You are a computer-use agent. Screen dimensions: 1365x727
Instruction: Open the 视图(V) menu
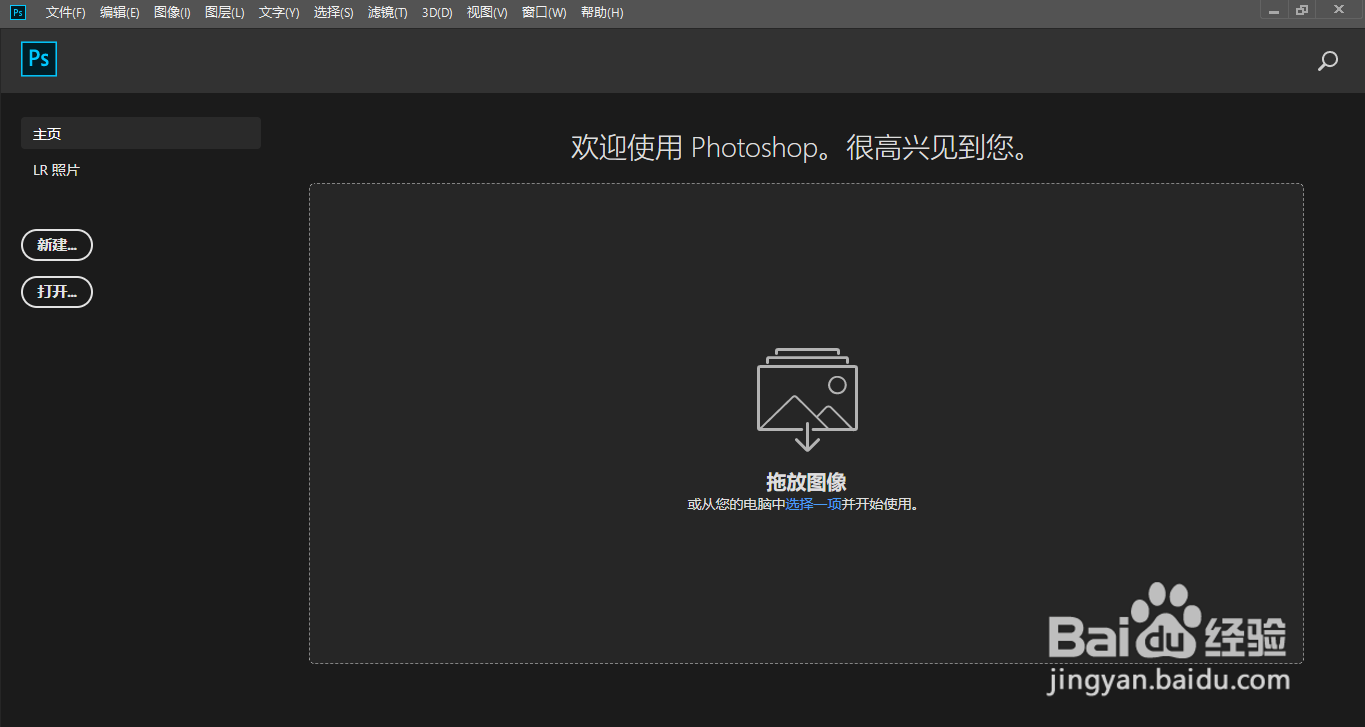click(487, 12)
